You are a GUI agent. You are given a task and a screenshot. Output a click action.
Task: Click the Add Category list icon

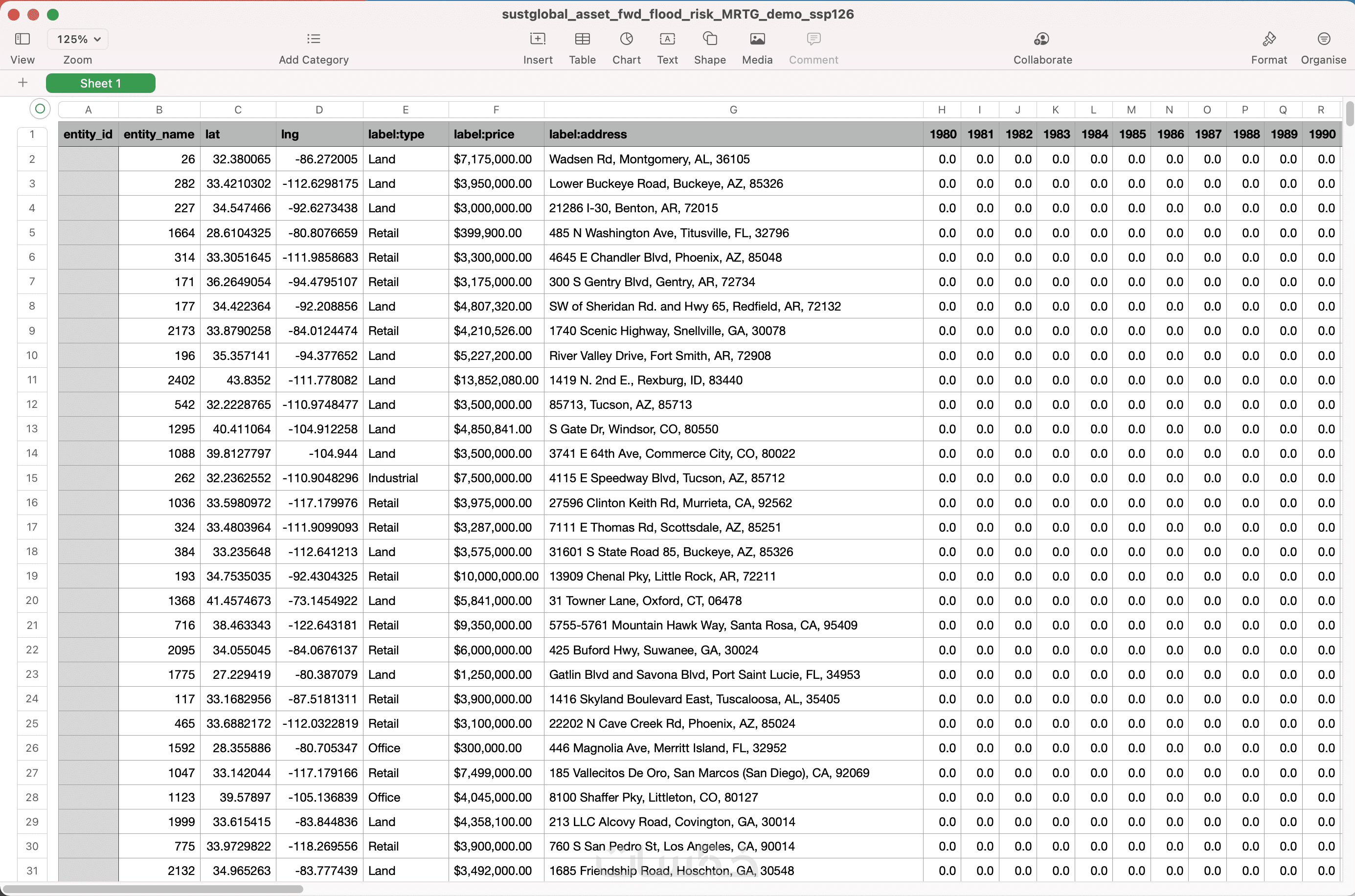point(313,39)
